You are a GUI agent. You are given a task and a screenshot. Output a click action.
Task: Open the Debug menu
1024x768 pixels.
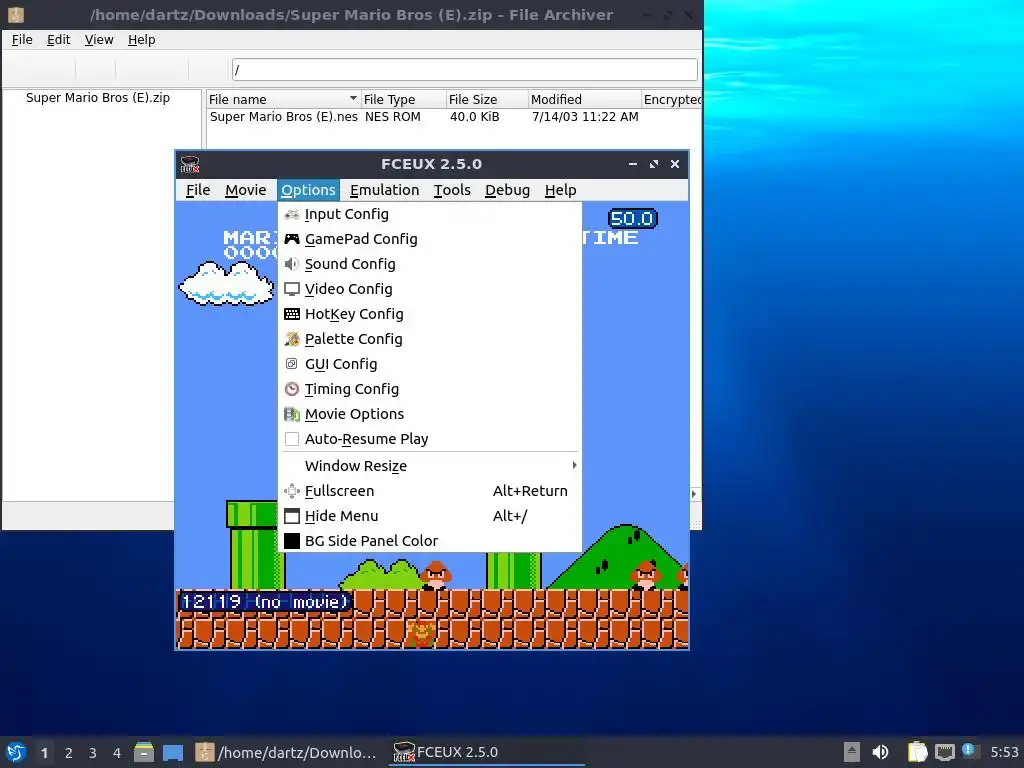point(507,190)
